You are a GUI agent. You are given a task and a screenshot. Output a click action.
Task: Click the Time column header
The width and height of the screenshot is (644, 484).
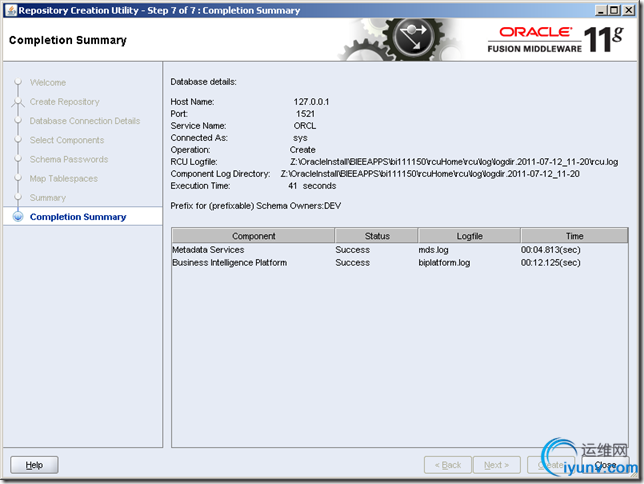(x=574, y=236)
